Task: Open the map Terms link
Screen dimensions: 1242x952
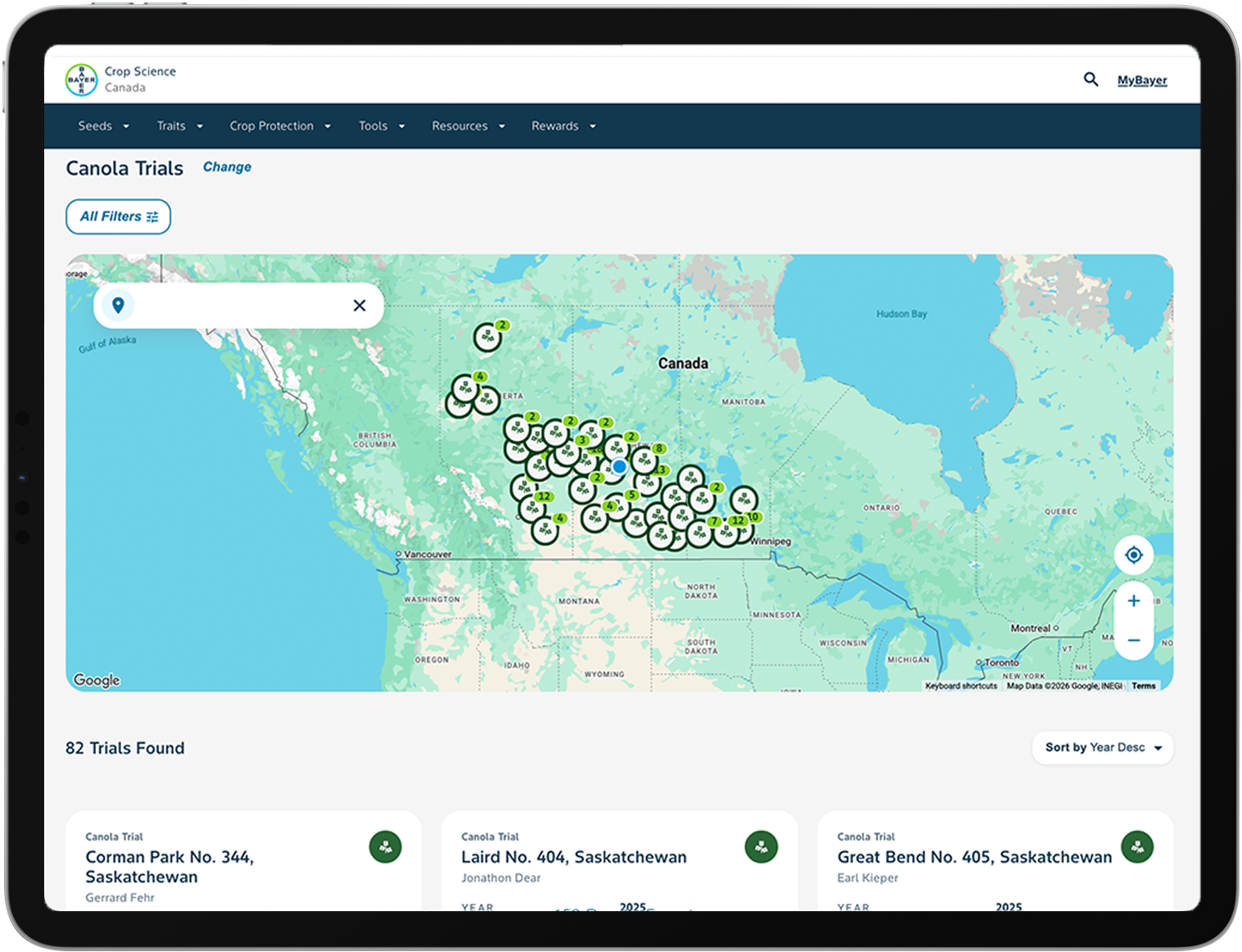Action: pyautogui.click(x=1144, y=686)
